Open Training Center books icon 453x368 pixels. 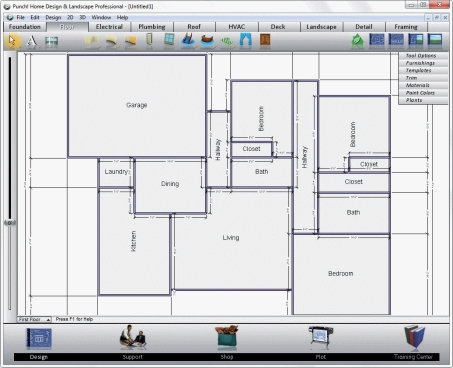point(414,337)
